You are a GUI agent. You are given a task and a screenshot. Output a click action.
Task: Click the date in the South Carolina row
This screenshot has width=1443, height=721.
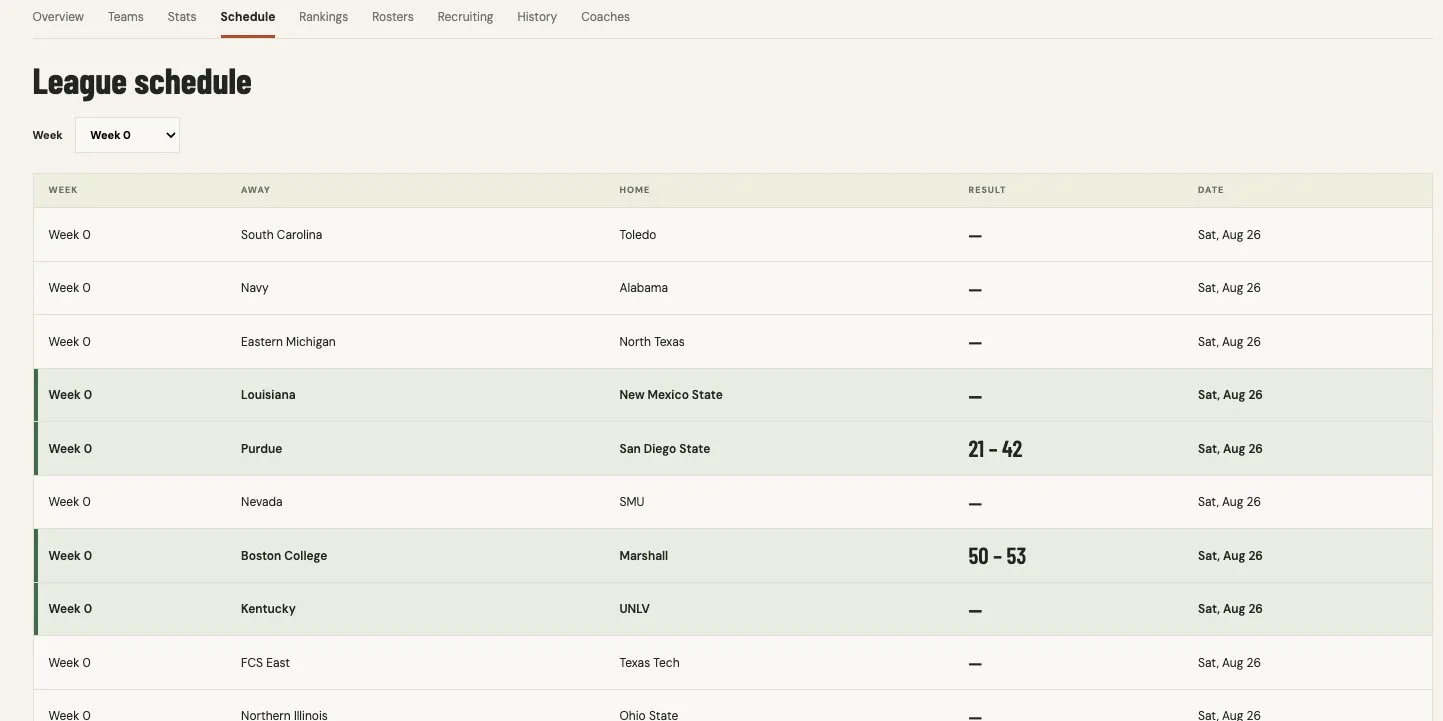pos(1229,235)
